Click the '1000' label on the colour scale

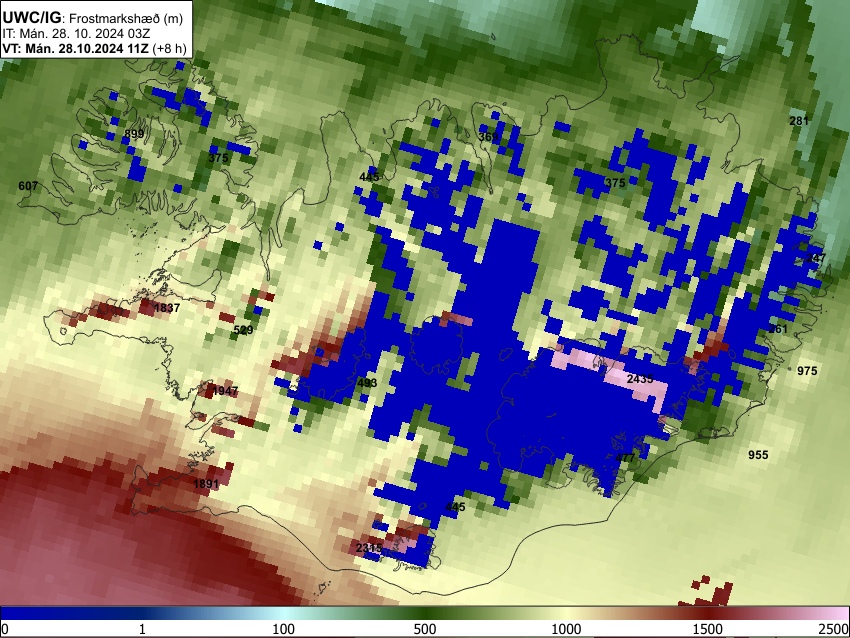566,629
